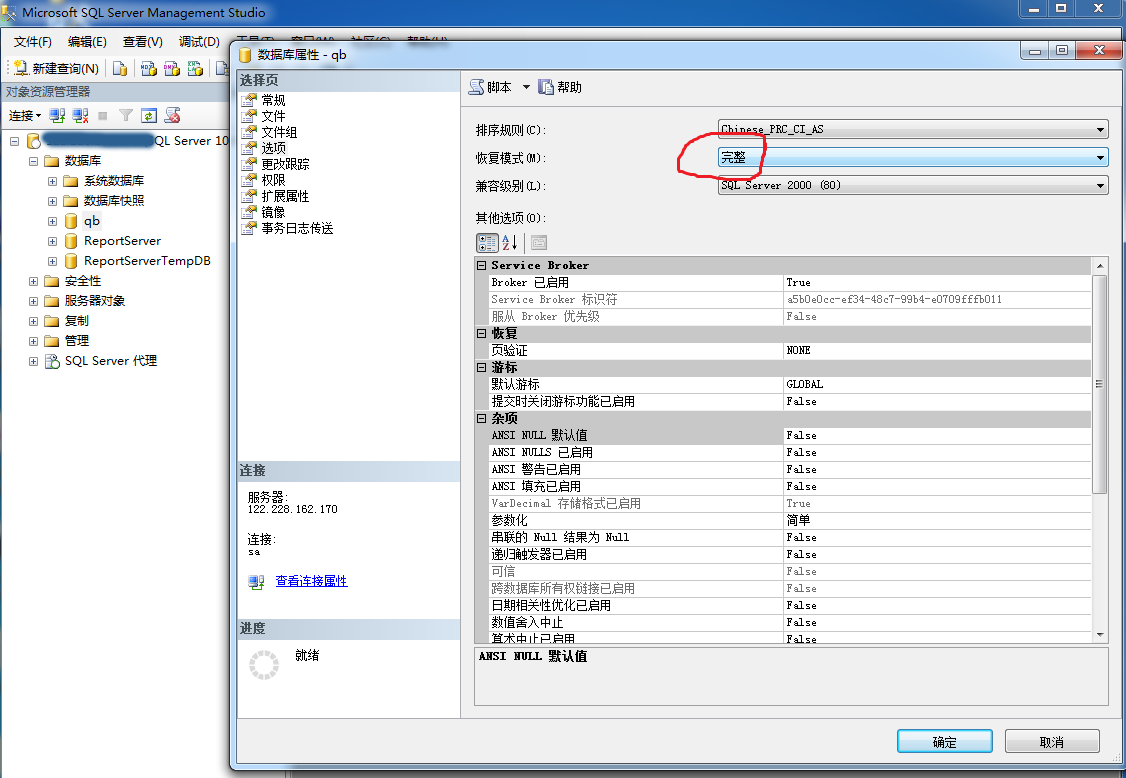Select the qb database icon
1126x778 pixels.
(71, 221)
